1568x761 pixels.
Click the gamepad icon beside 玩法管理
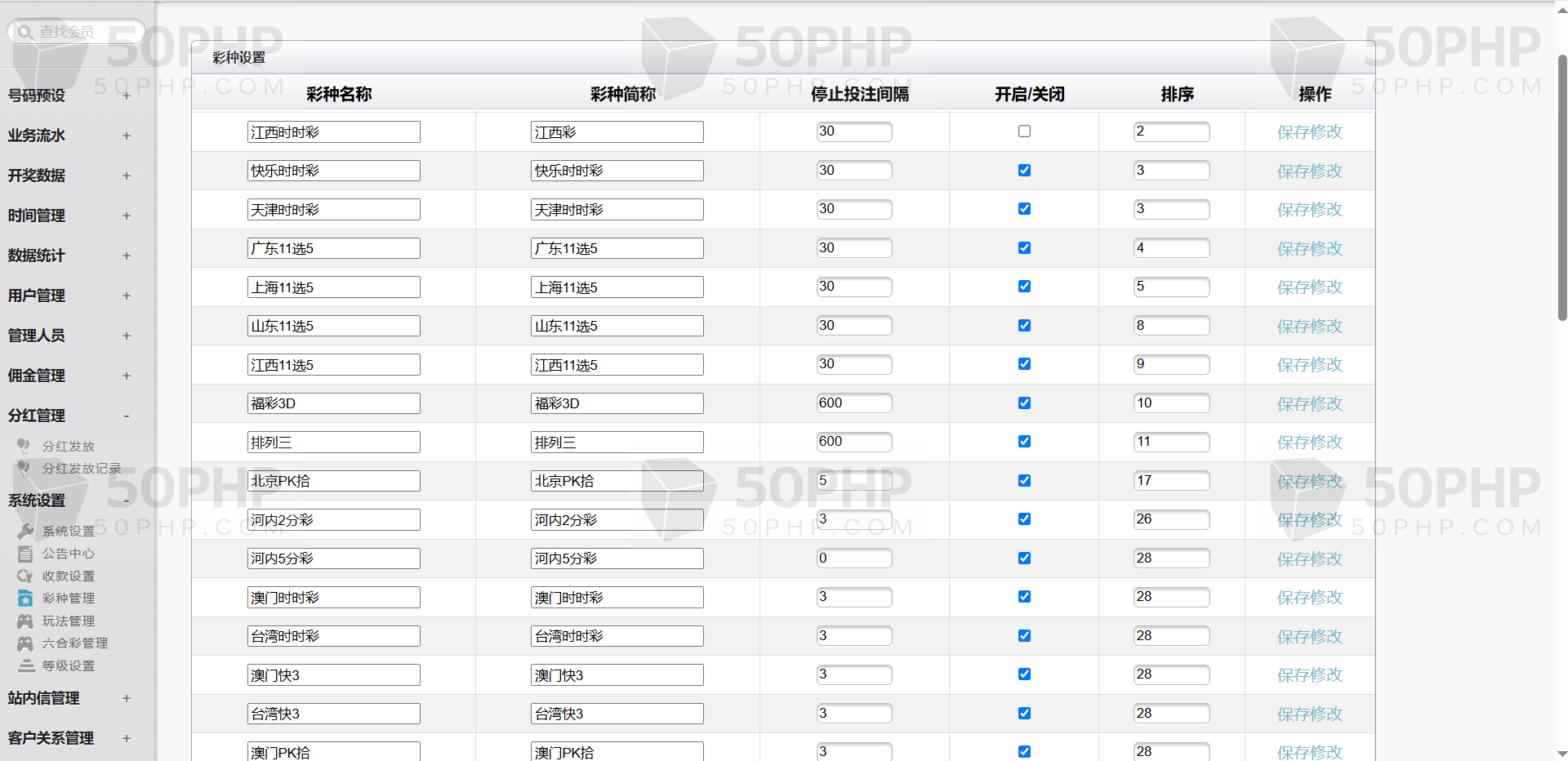tap(25, 621)
